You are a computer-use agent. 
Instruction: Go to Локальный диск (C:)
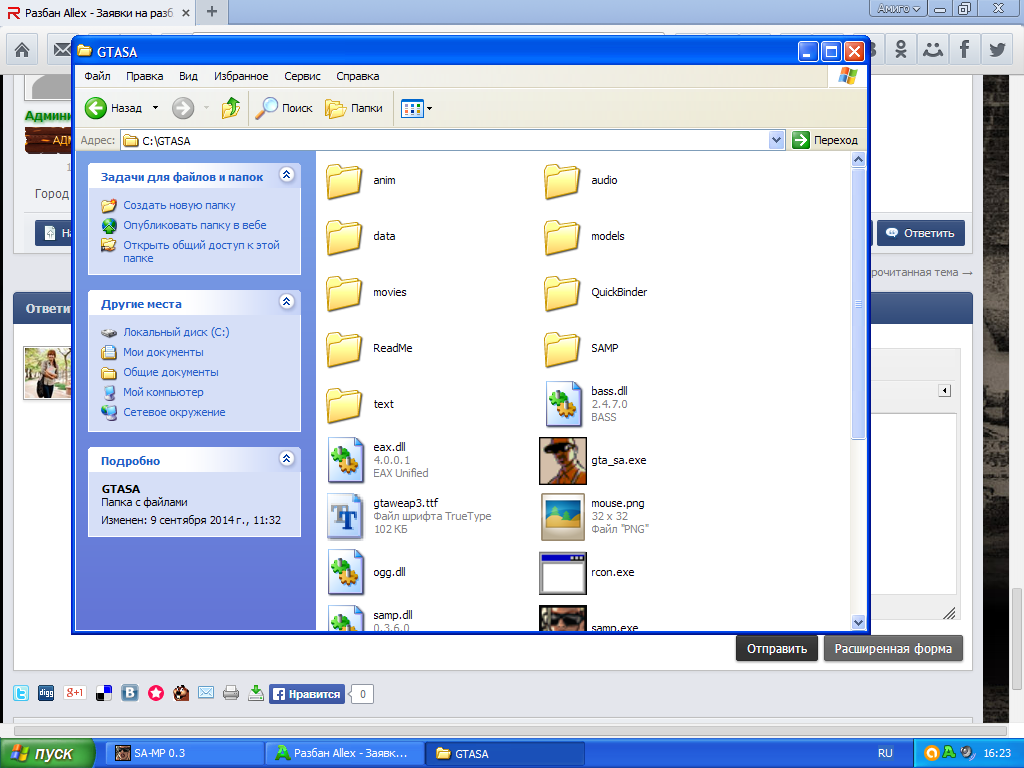click(x=176, y=332)
